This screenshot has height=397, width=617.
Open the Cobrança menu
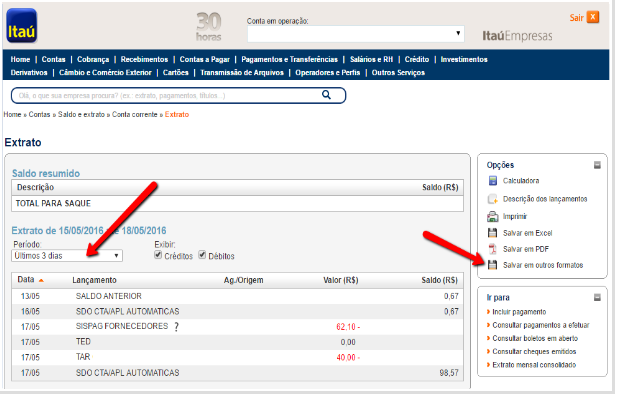(93, 59)
